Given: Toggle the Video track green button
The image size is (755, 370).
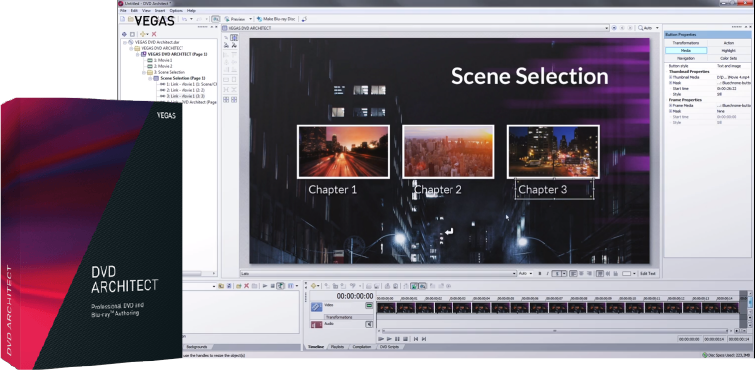Looking at the screenshot, I should point(369,305).
